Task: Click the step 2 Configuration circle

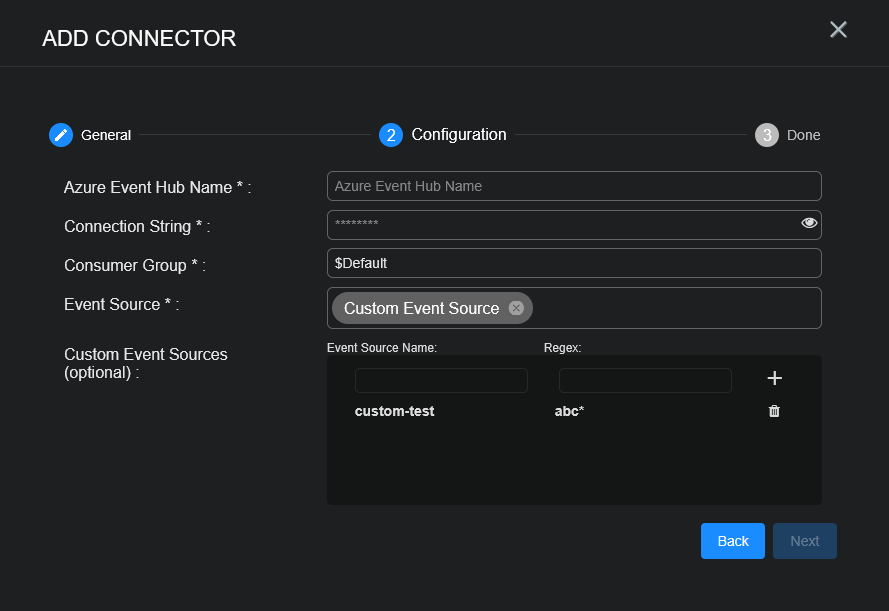Action: [x=391, y=135]
